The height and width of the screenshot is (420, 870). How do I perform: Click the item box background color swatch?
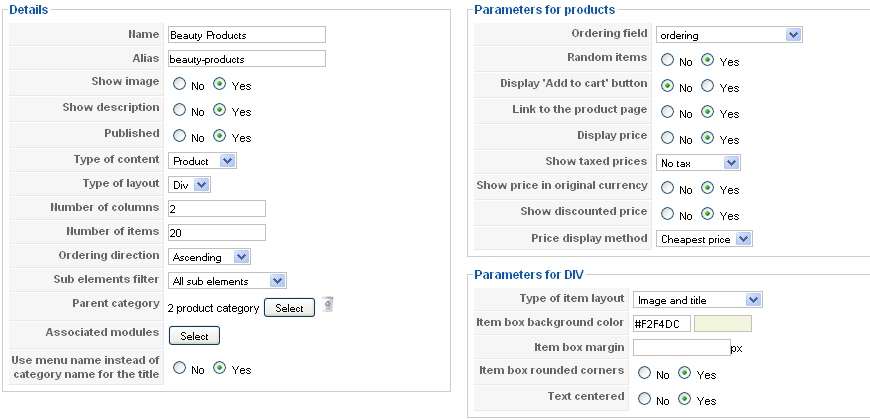tap(723, 323)
